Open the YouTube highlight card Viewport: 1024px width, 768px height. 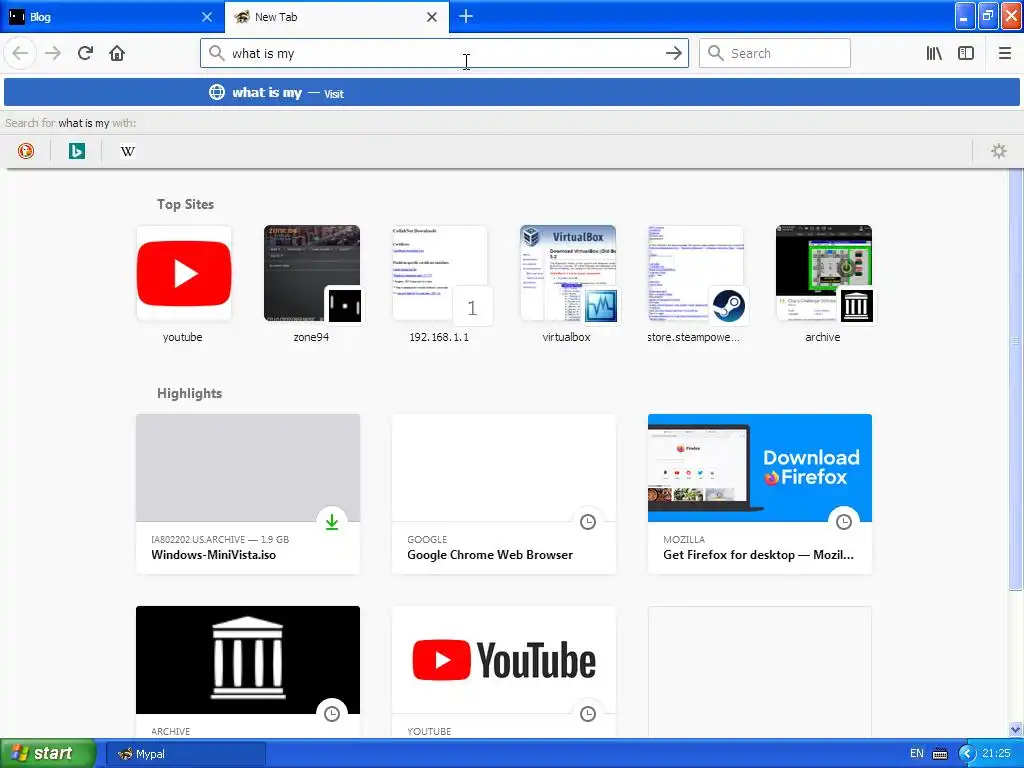(504, 671)
